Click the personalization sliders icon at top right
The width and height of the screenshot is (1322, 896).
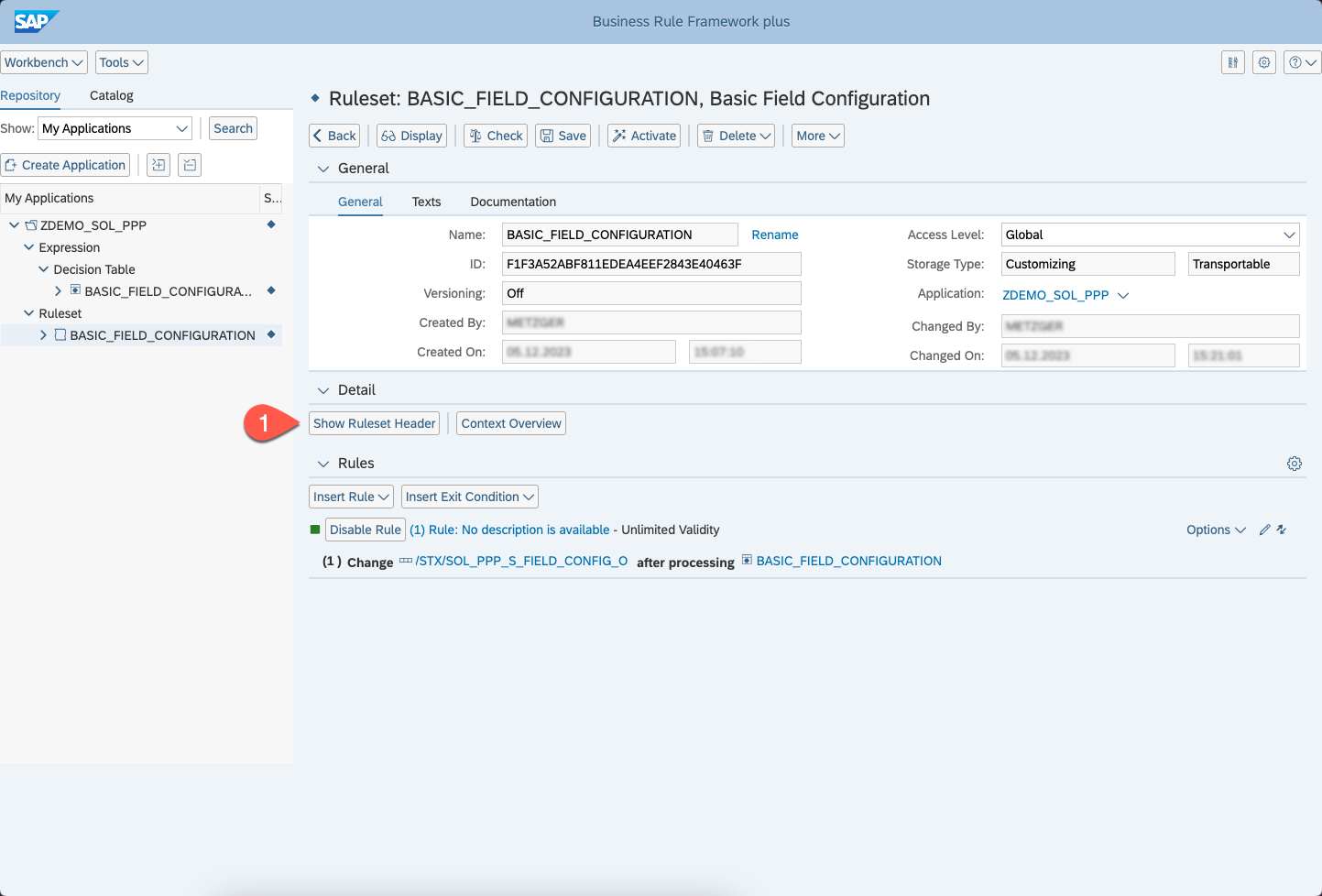[1233, 62]
